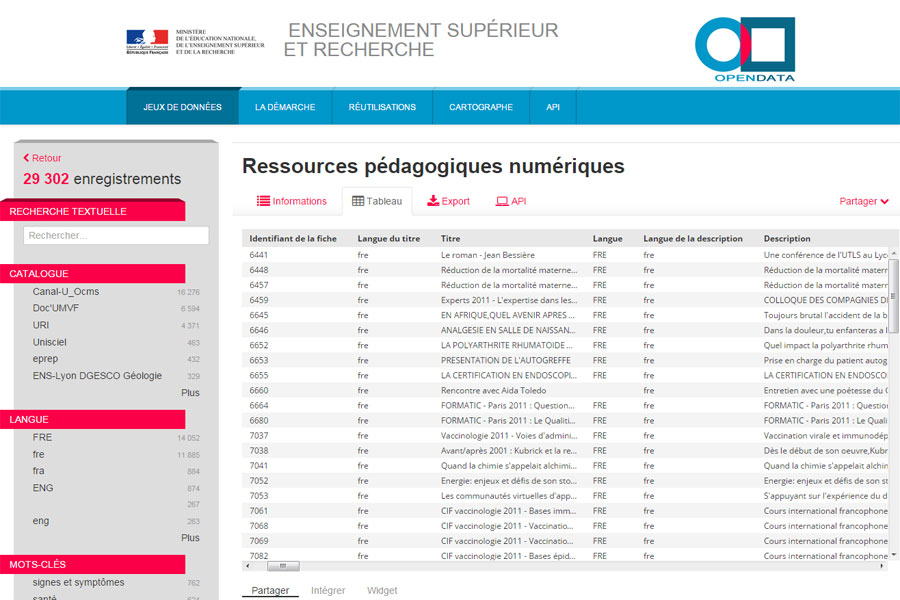Go to Réutilisations page
This screenshot has height=600, width=900.
(382, 107)
